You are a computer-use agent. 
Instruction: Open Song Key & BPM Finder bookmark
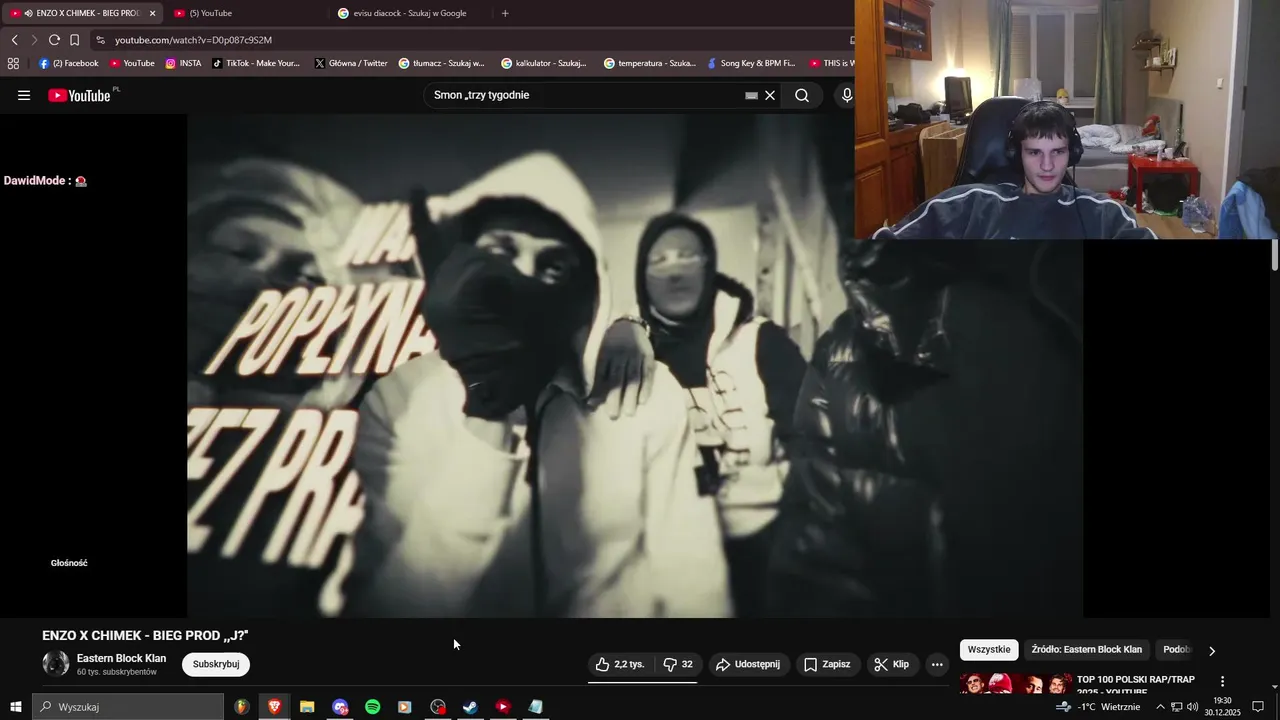[751, 63]
